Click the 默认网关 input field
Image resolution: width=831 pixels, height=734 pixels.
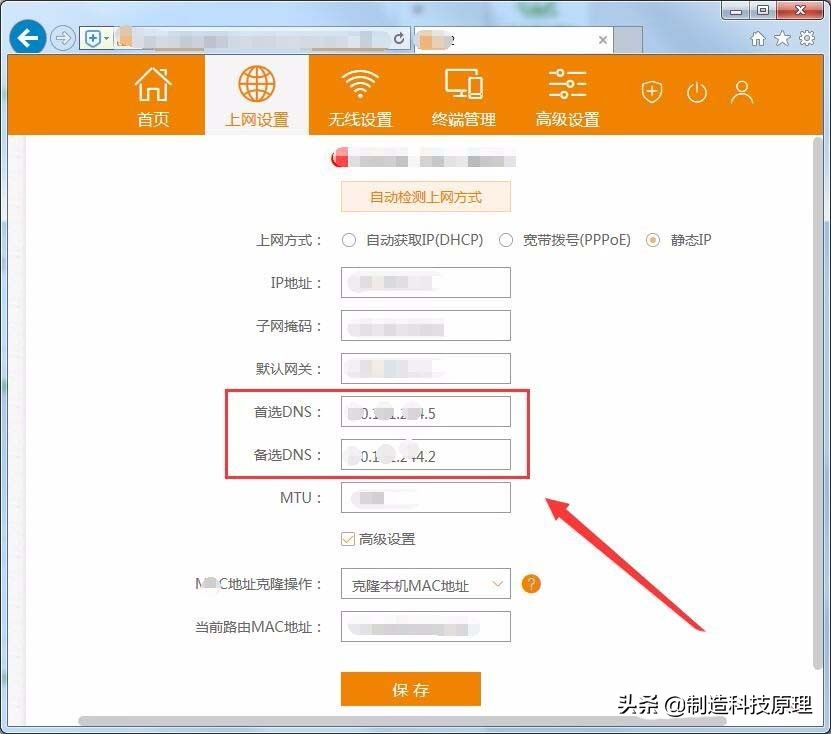click(426, 368)
